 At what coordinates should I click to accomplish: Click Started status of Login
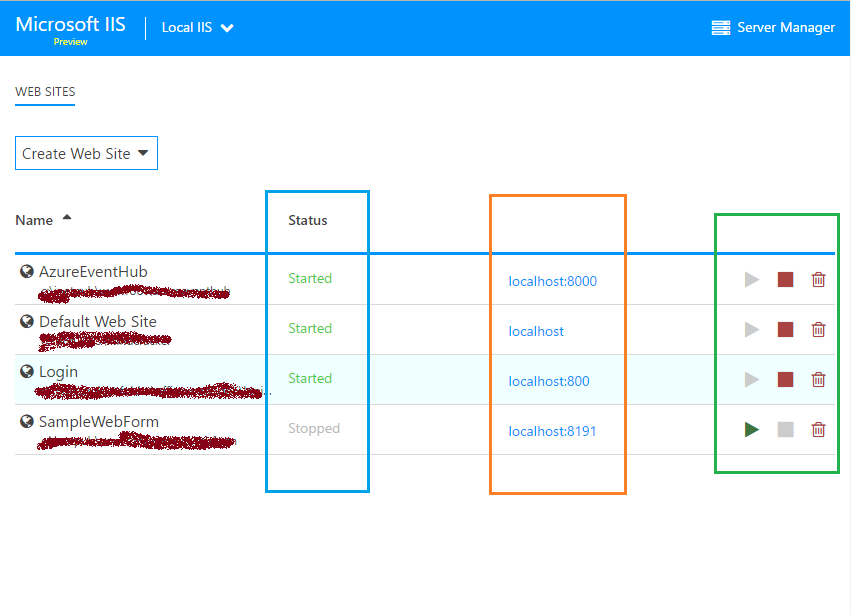tap(310, 378)
